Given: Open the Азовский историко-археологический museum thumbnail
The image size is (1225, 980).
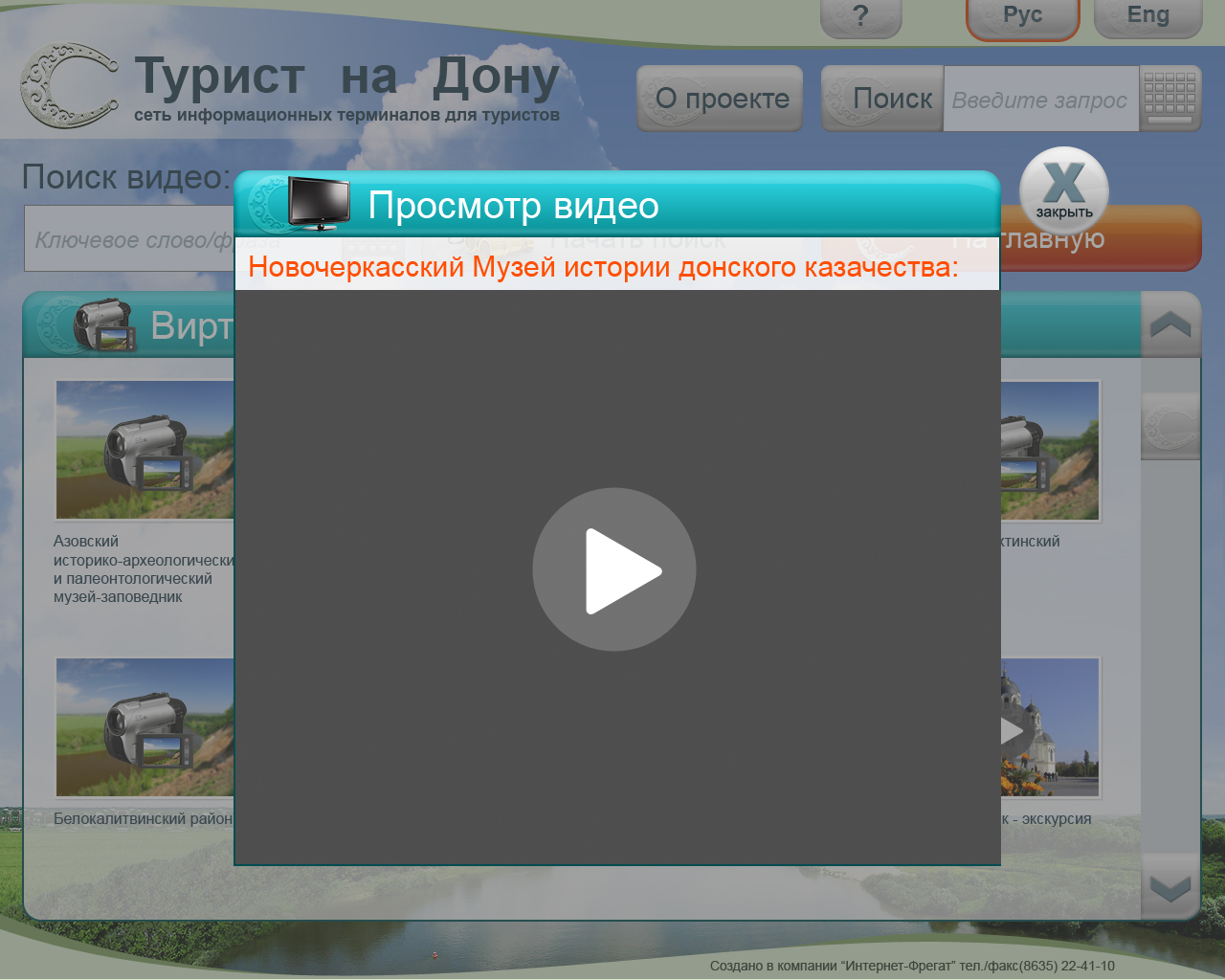Looking at the screenshot, I should click(x=145, y=450).
